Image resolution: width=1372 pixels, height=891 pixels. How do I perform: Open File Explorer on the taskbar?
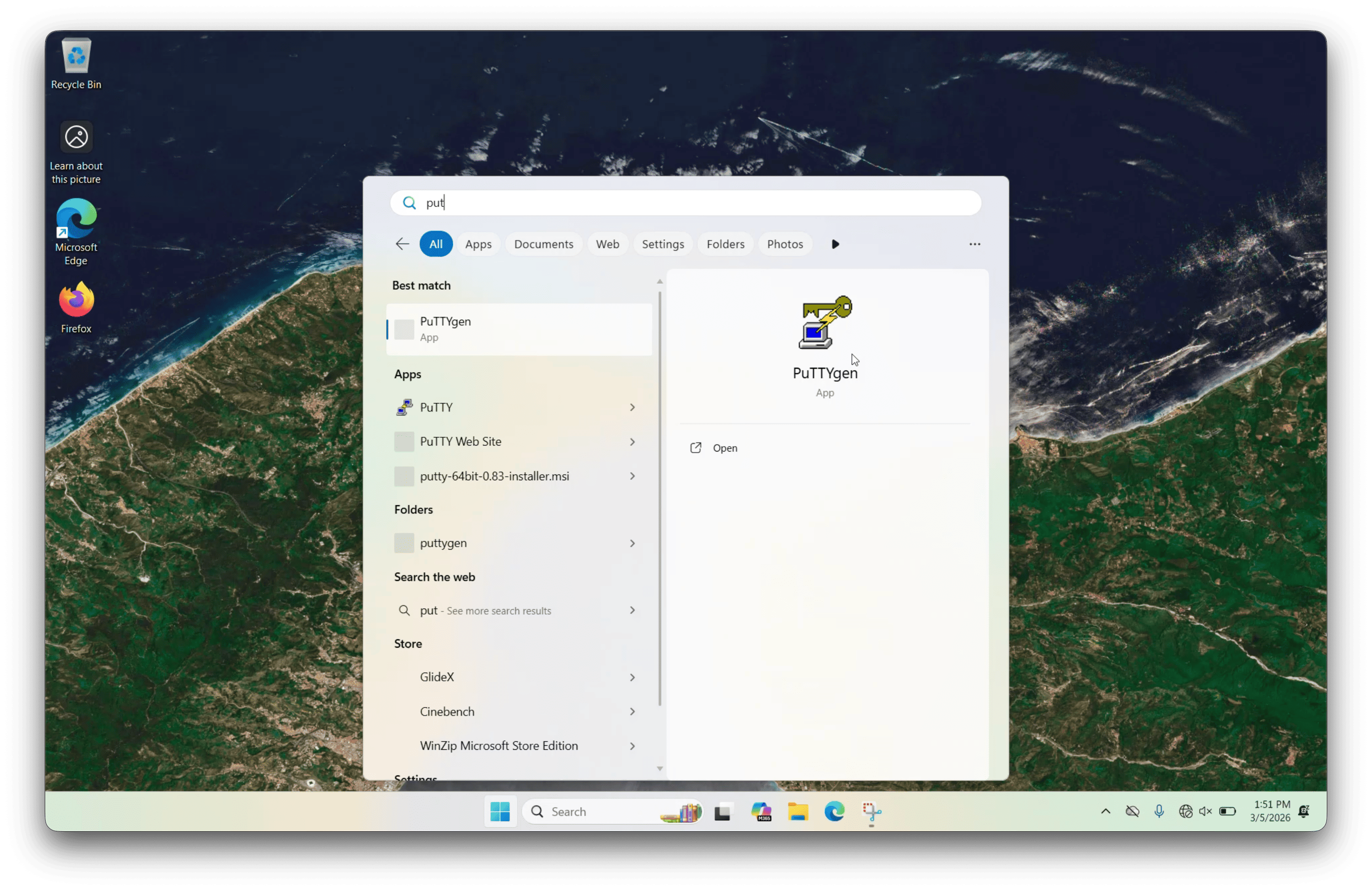798,812
